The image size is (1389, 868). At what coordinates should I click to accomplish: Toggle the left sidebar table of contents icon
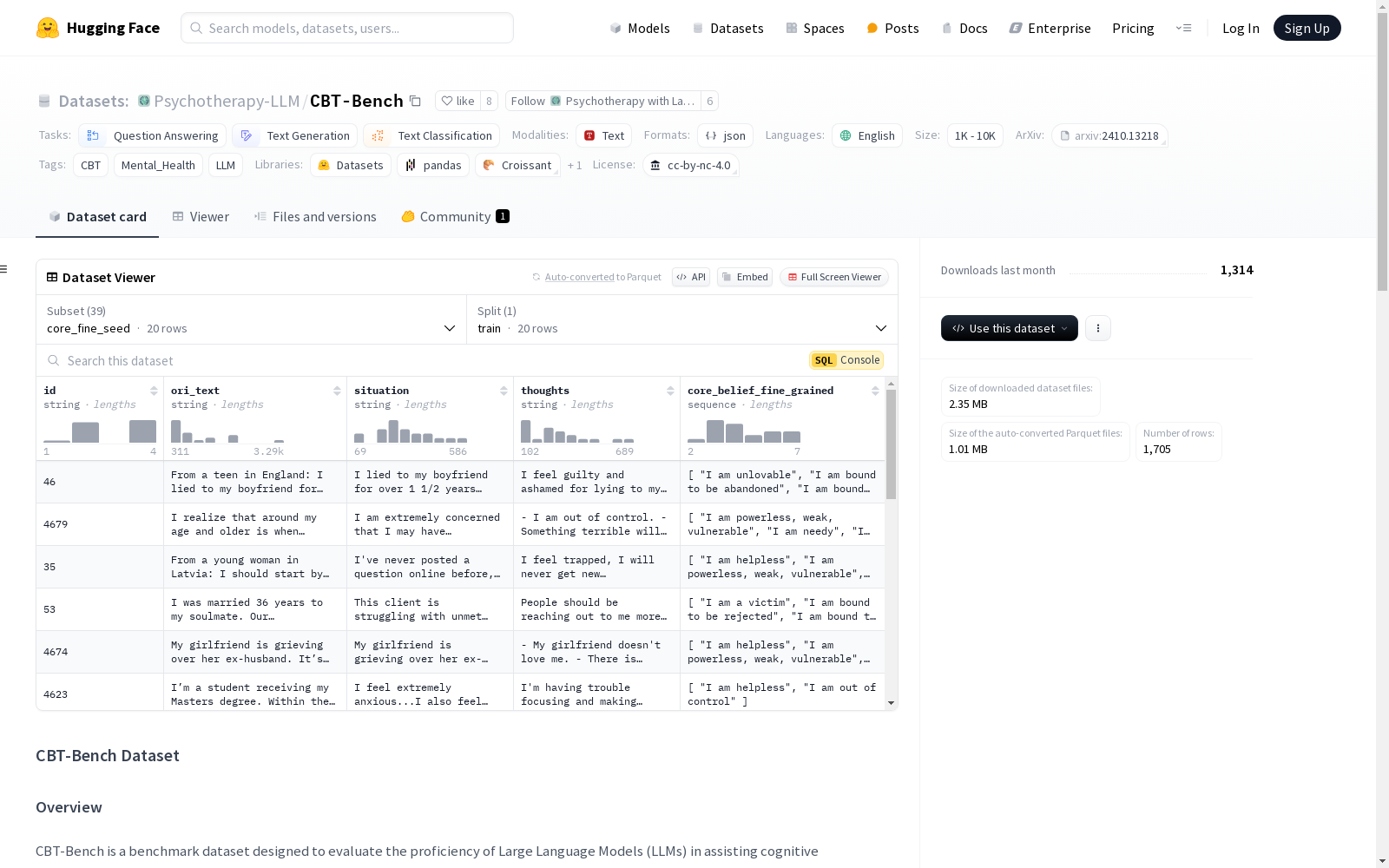(4, 269)
